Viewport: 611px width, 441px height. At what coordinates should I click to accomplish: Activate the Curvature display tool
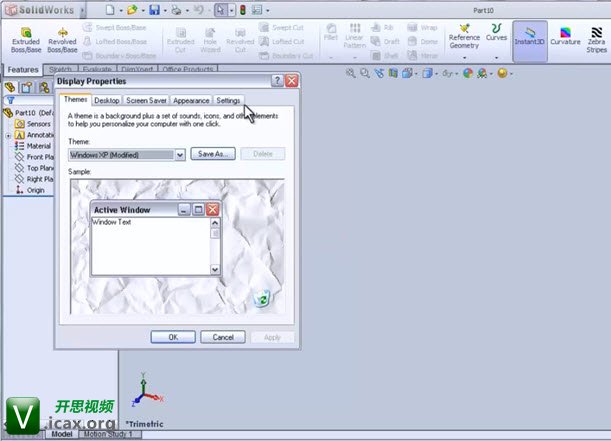565,36
